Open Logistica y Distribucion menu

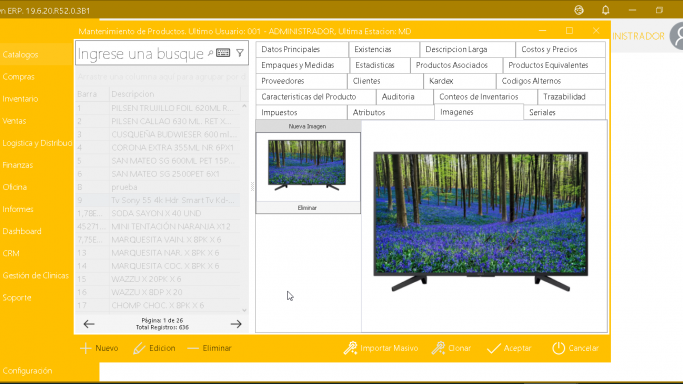37,143
